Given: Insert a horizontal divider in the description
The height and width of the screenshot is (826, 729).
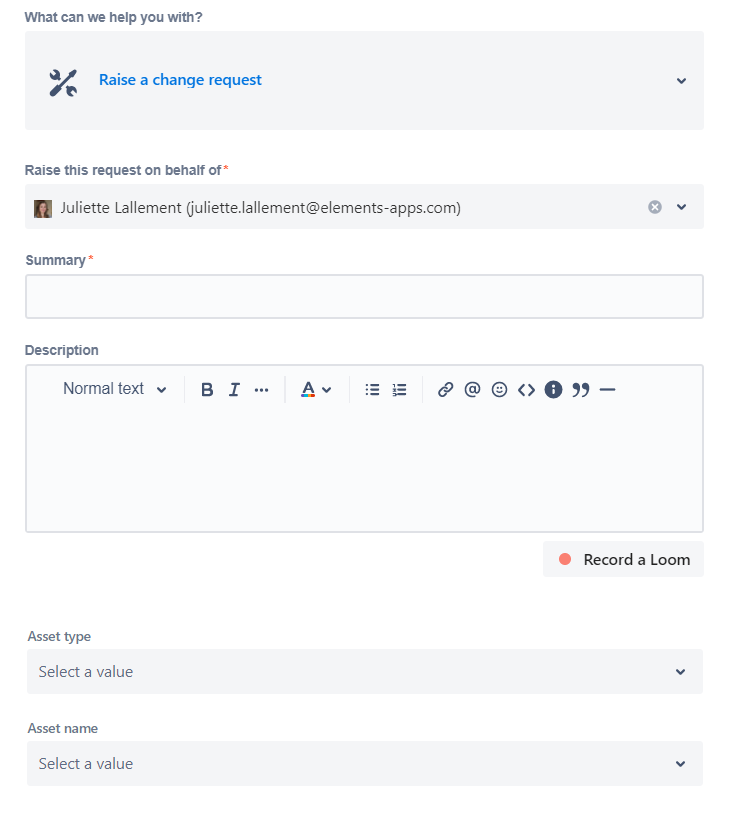Looking at the screenshot, I should [x=608, y=389].
